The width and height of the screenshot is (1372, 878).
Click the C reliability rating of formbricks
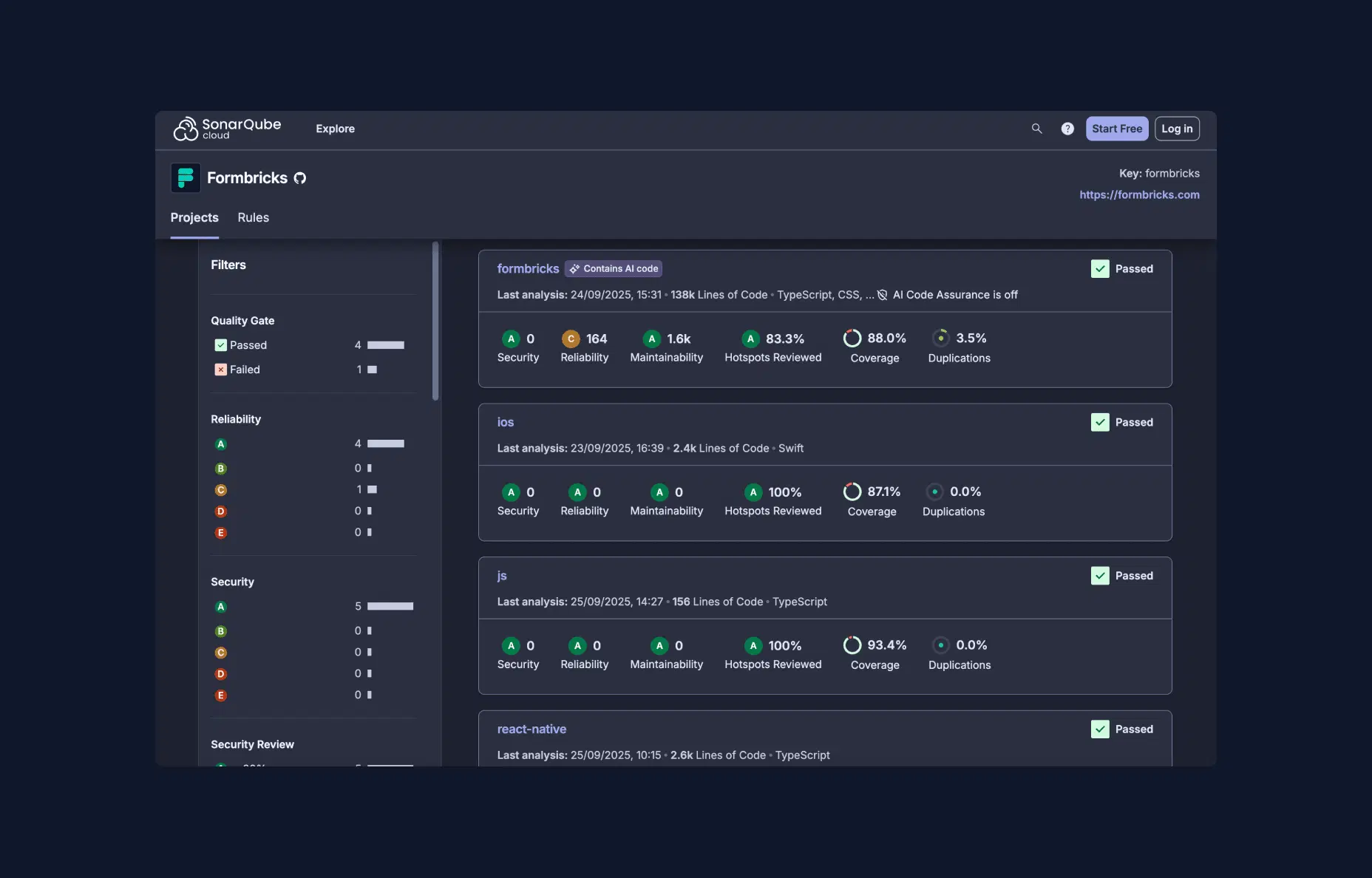pos(571,338)
